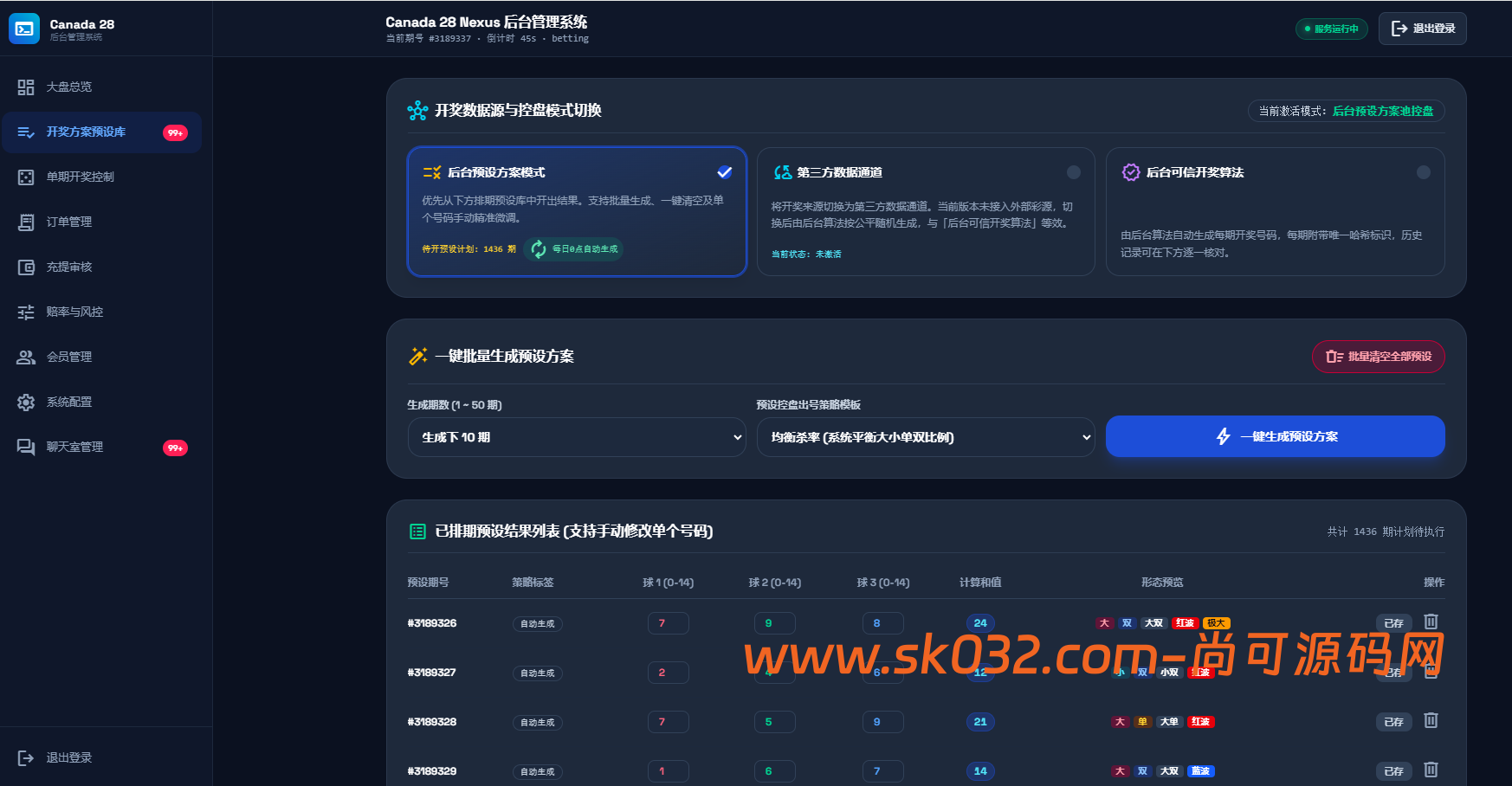Image resolution: width=1512 pixels, height=786 pixels.
Task: Click the magic wand icon by 一键批量生成预设方案
Action: (x=417, y=357)
